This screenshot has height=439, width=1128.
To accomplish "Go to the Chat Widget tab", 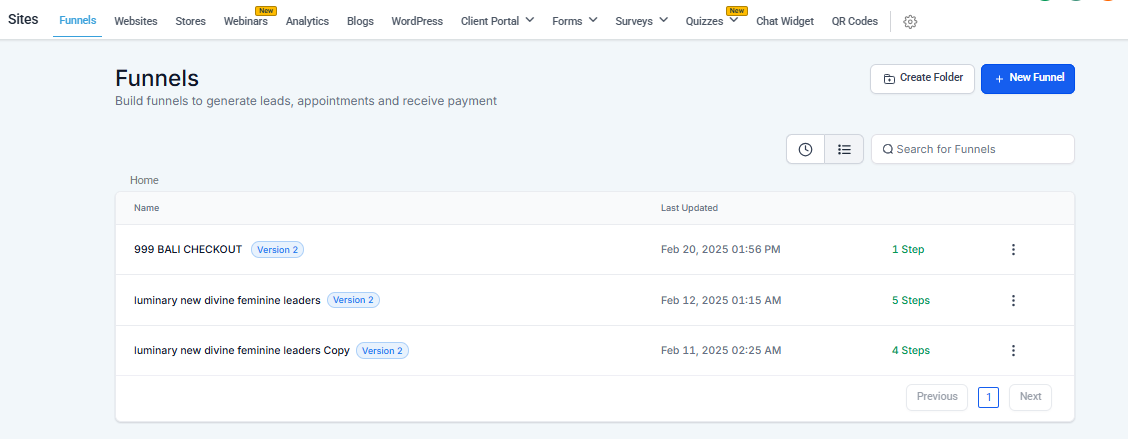I will tap(785, 21).
